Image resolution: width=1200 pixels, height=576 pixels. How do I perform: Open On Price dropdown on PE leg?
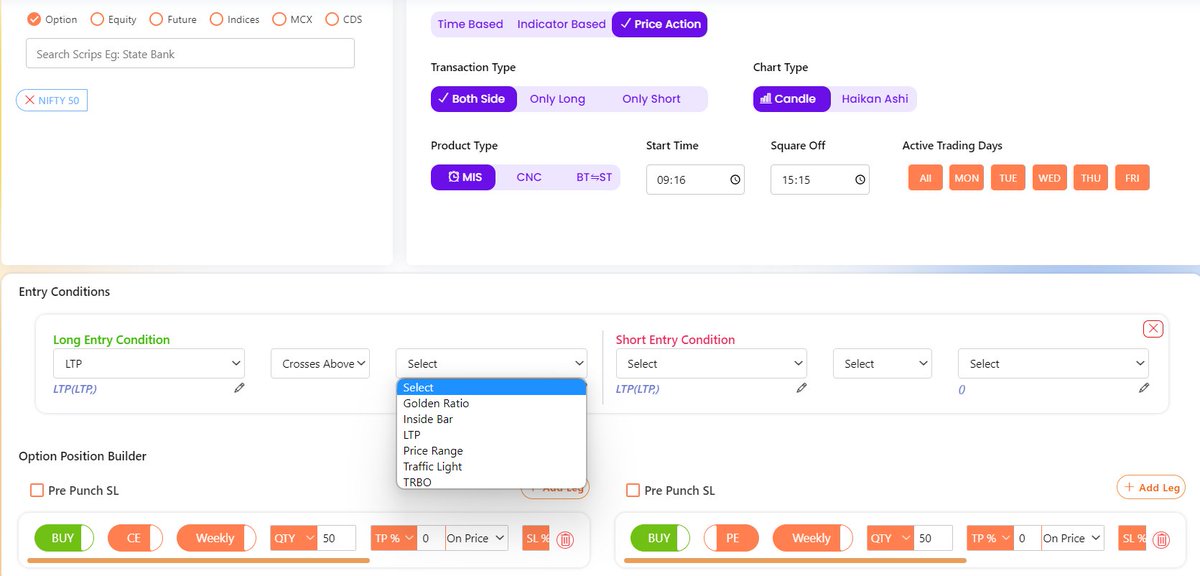[x=1072, y=538]
